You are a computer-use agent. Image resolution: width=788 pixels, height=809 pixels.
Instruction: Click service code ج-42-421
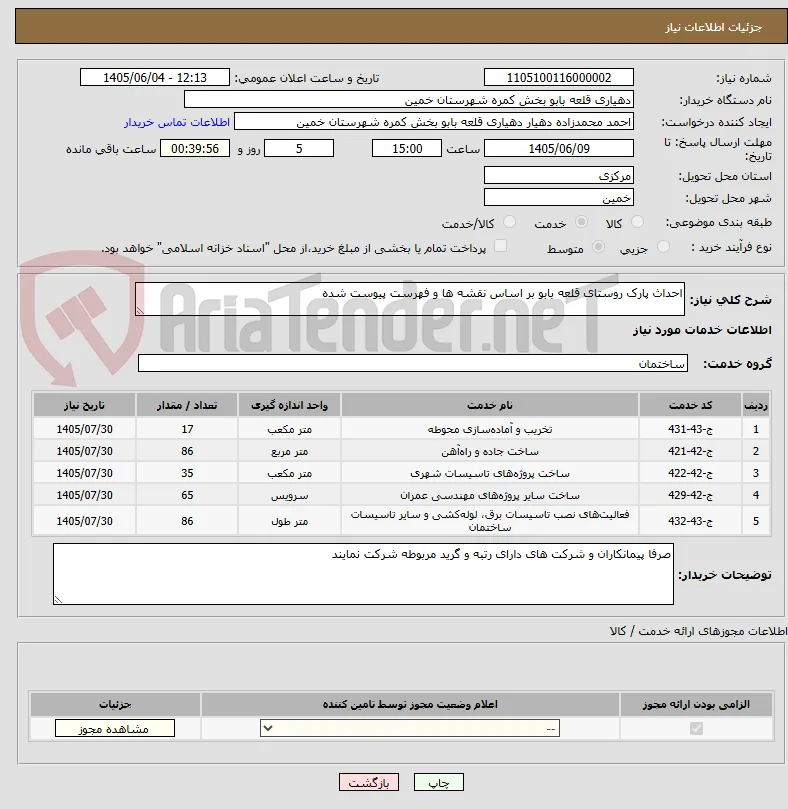(x=690, y=451)
